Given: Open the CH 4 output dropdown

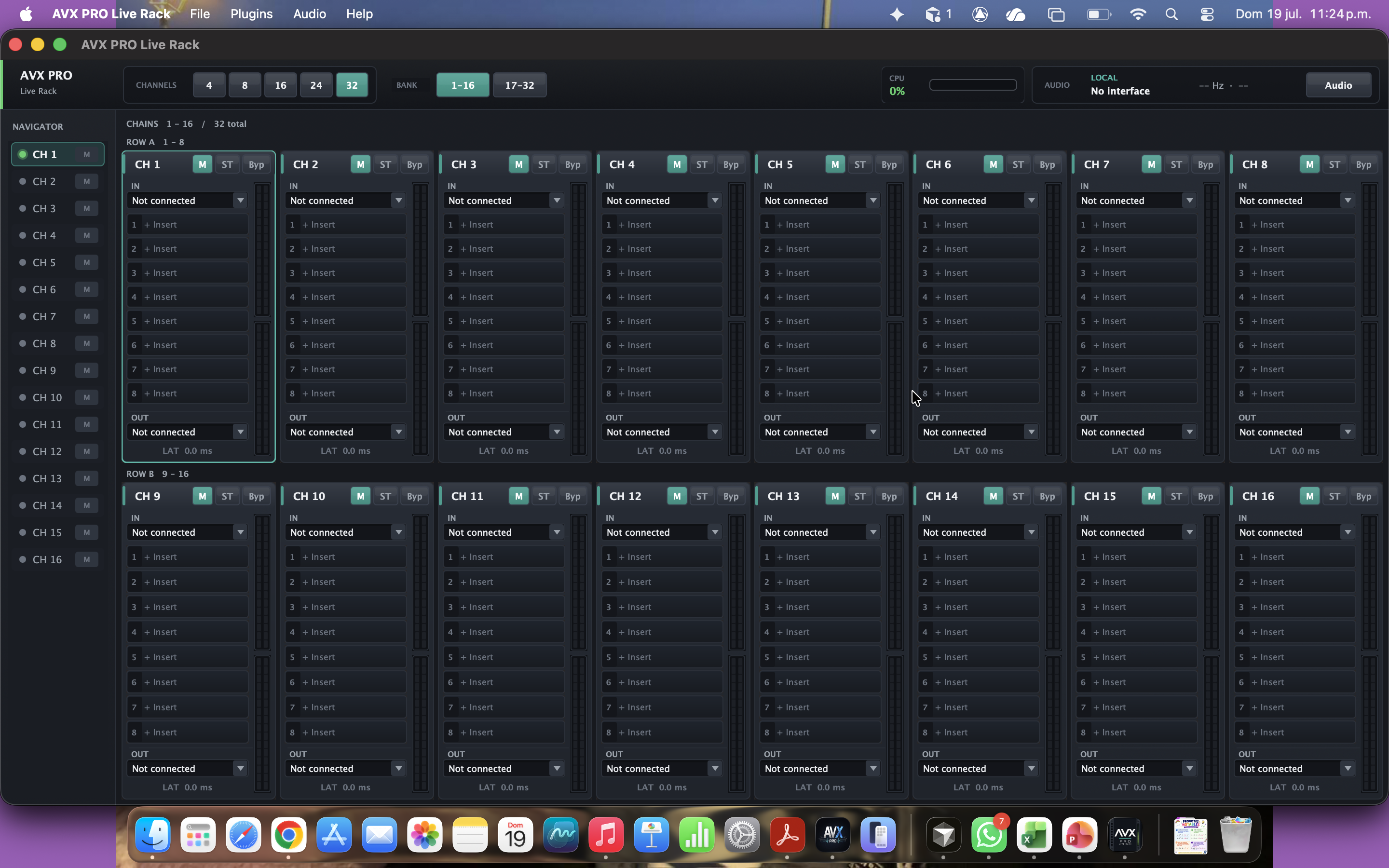Looking at the screenshot, I should (662, 432).
